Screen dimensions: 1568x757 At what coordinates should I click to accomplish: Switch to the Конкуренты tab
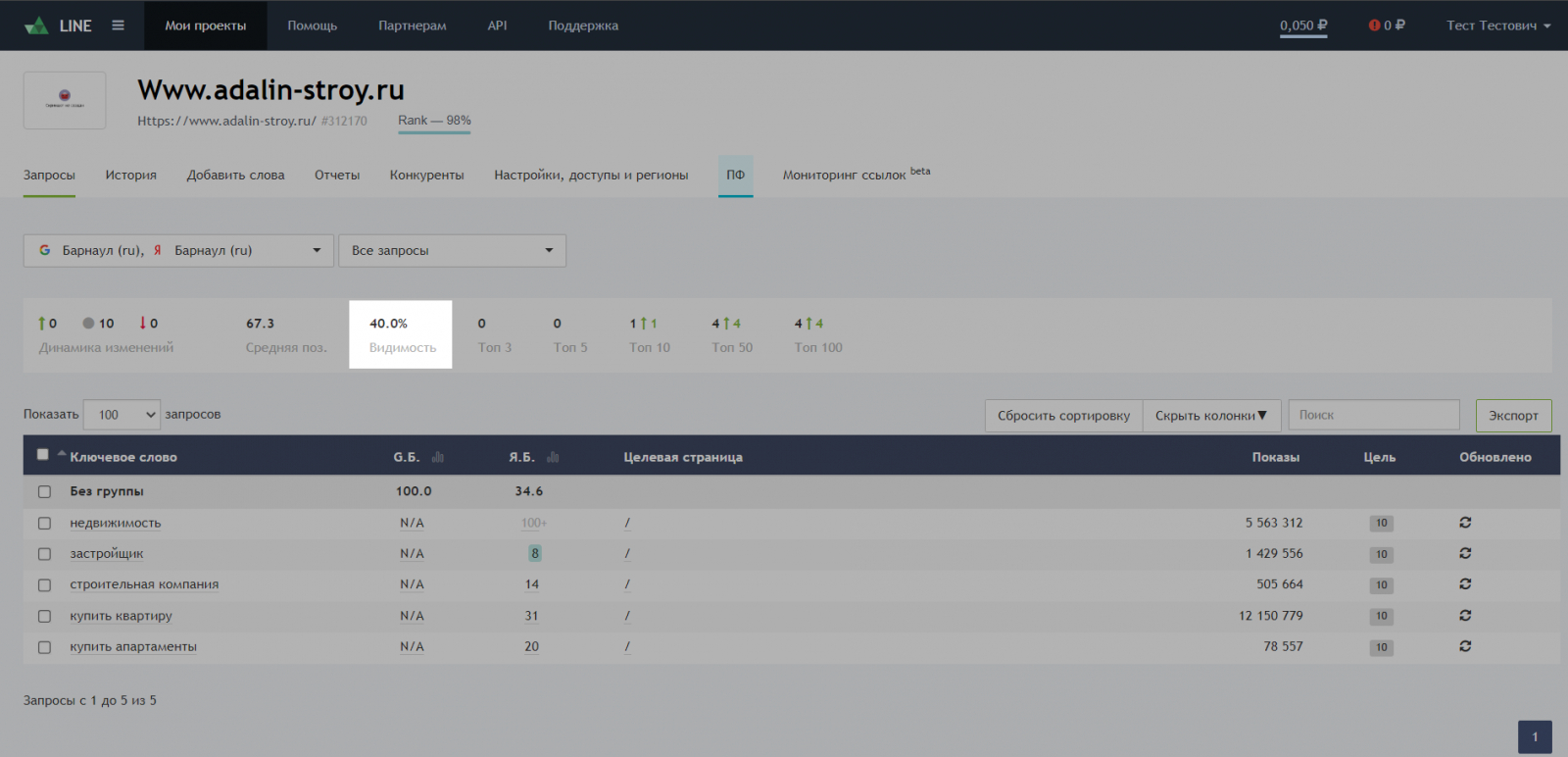click(426, 176)
